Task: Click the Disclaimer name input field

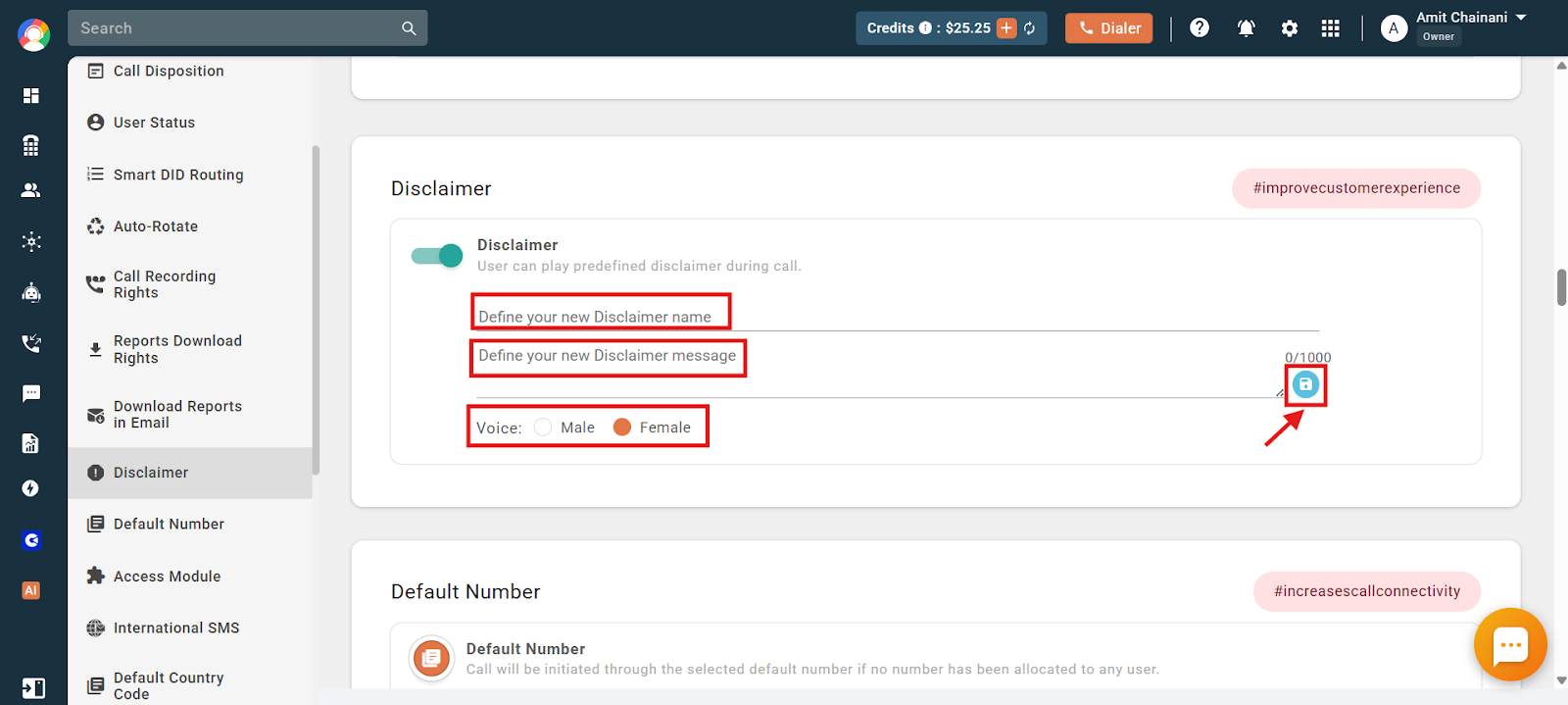Action: tap(898, 317)
